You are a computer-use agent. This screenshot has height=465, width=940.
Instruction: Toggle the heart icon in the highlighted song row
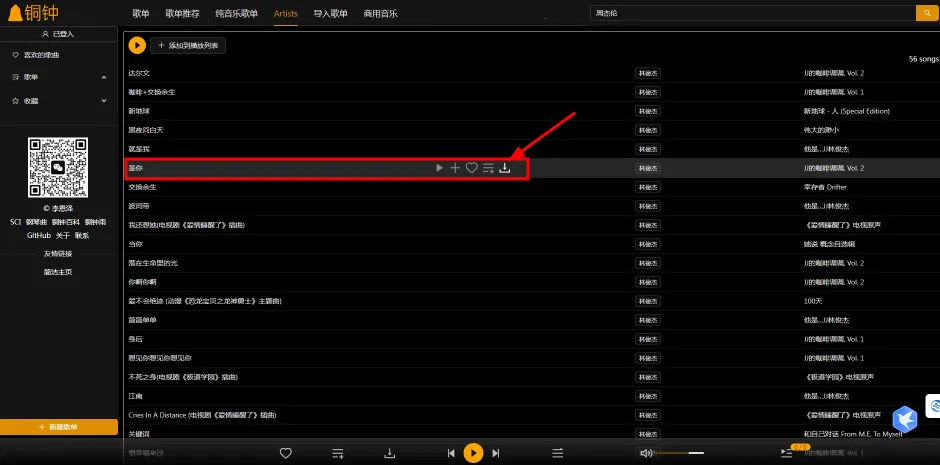click(x=472, y=168)
